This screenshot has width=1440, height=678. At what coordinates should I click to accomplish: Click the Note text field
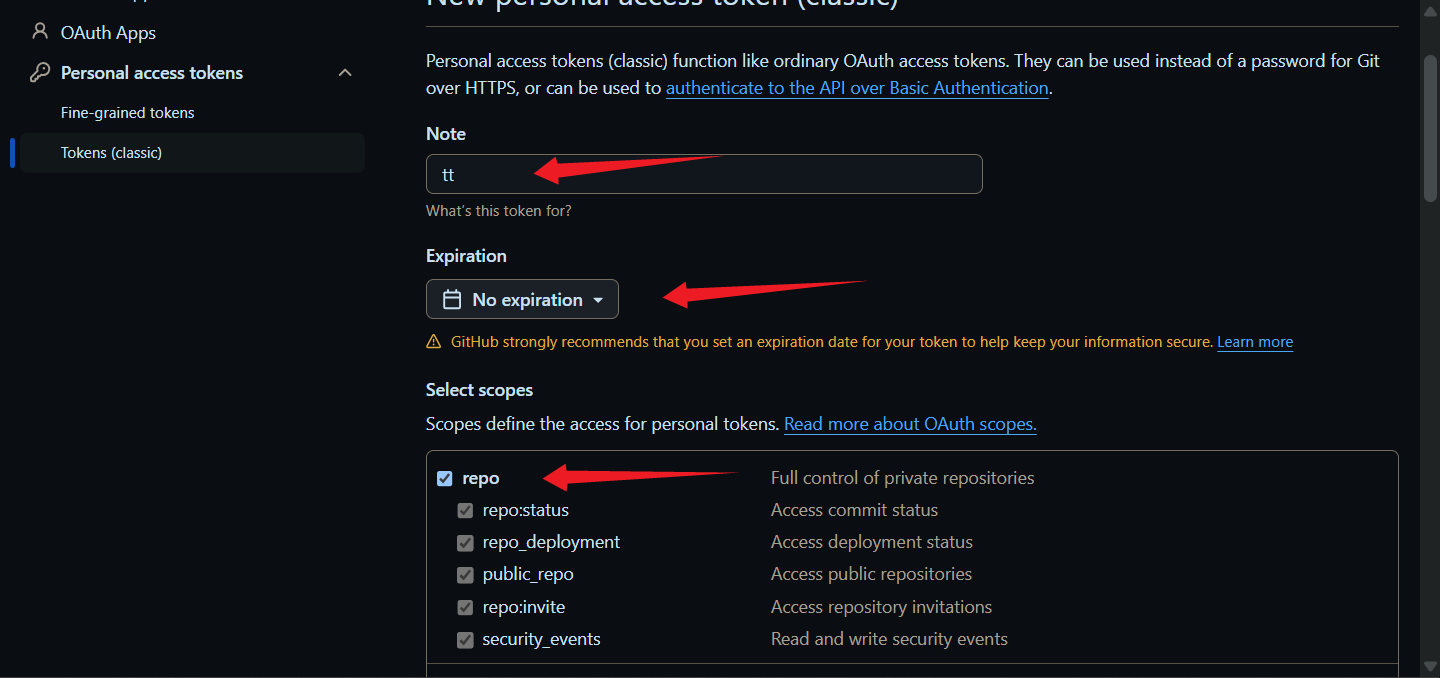pyautogui.click(x=703, y=174)
